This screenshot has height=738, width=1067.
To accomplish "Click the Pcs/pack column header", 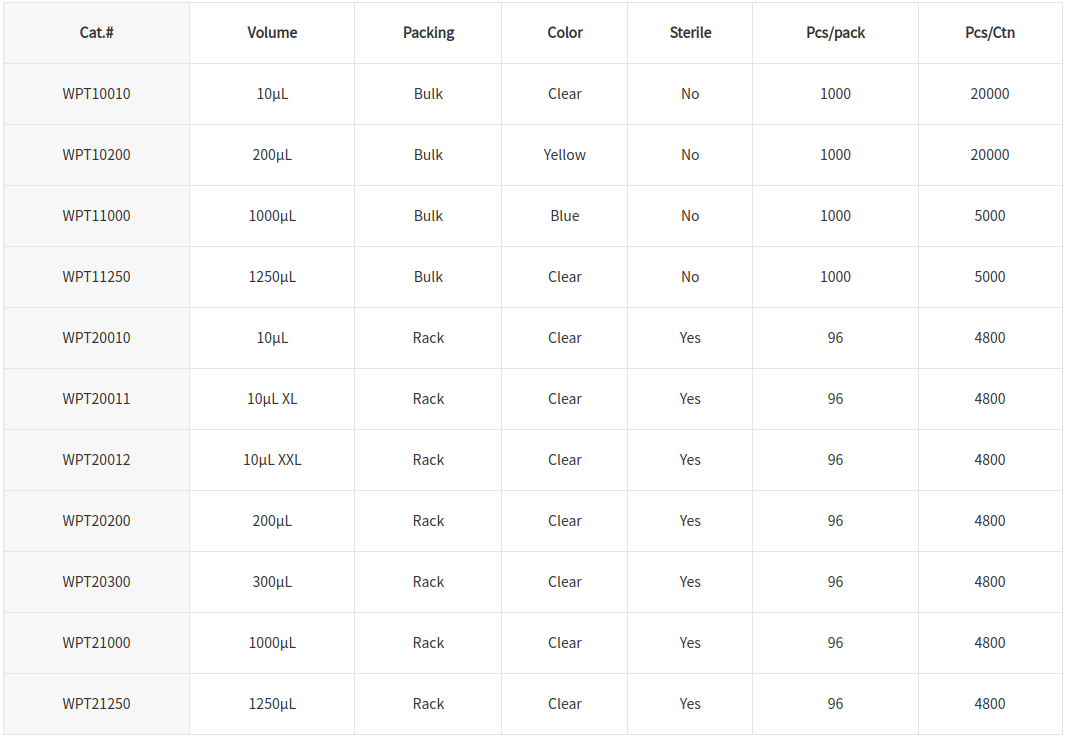I will [835, 33].
